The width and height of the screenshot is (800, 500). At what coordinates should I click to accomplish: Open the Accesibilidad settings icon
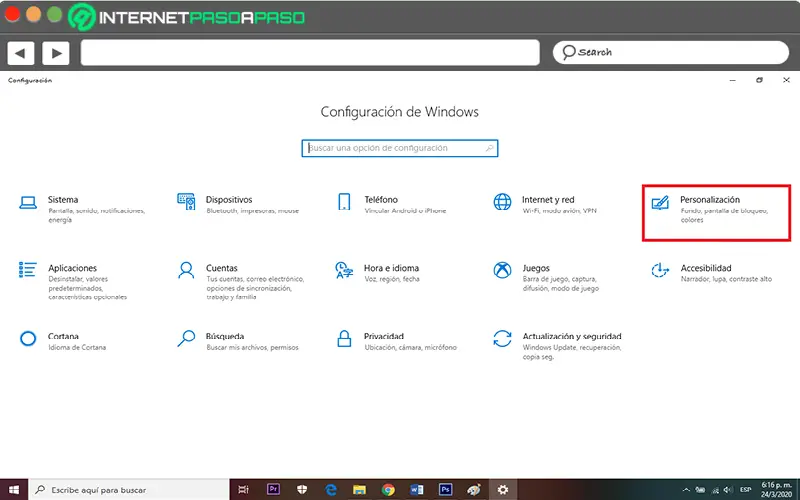[660, 270]
